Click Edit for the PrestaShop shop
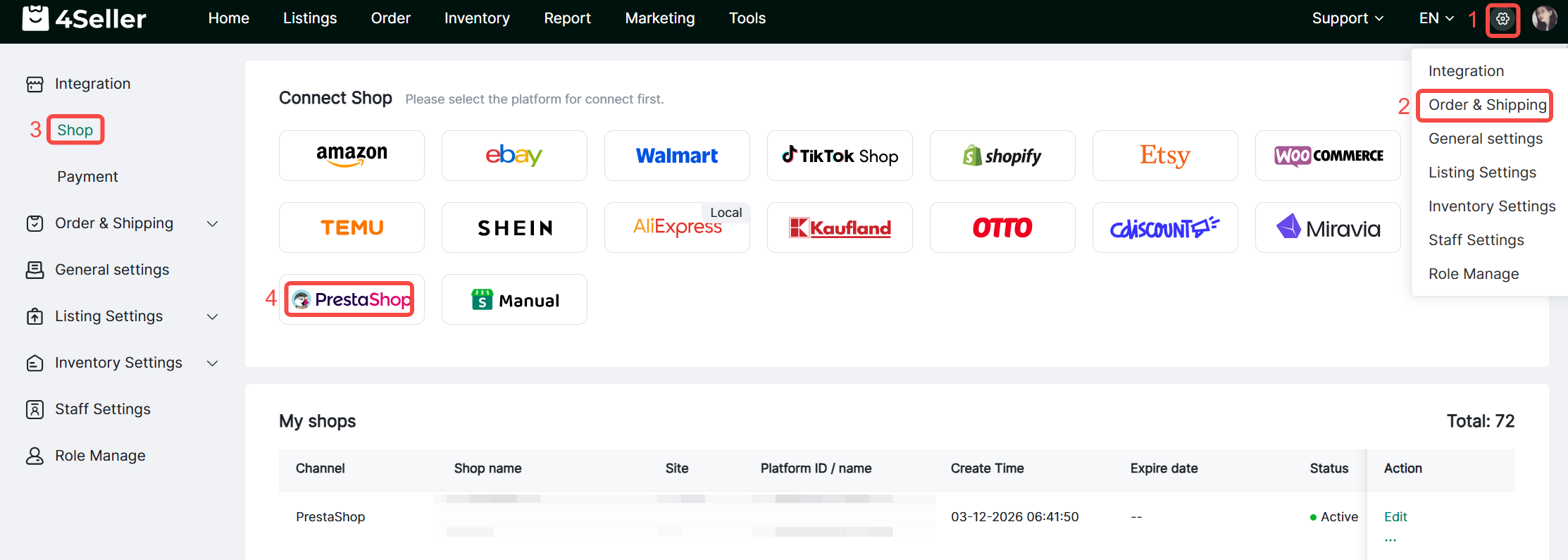Image resolution: width=1568 pixels, height=560 pixels. click(x=1395, y=516)
